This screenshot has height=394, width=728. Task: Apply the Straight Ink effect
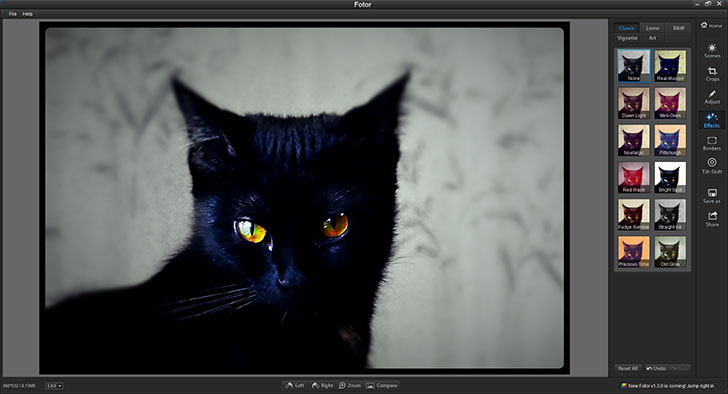coord(670,214)
